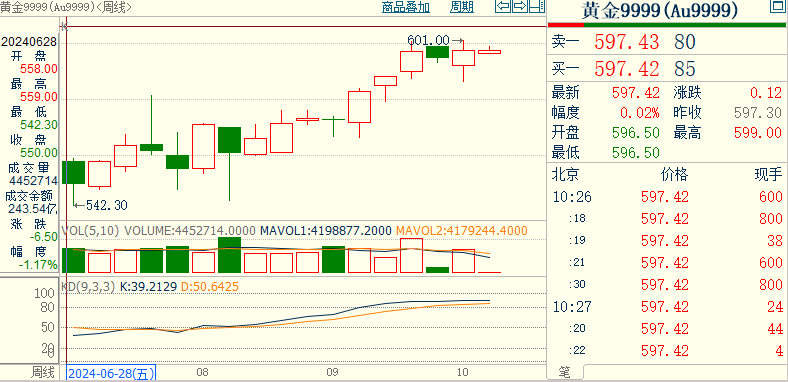Select the 10:26 tick row with 600 lots
This screenshot has width=788, height=382.
tap(667, 197)
